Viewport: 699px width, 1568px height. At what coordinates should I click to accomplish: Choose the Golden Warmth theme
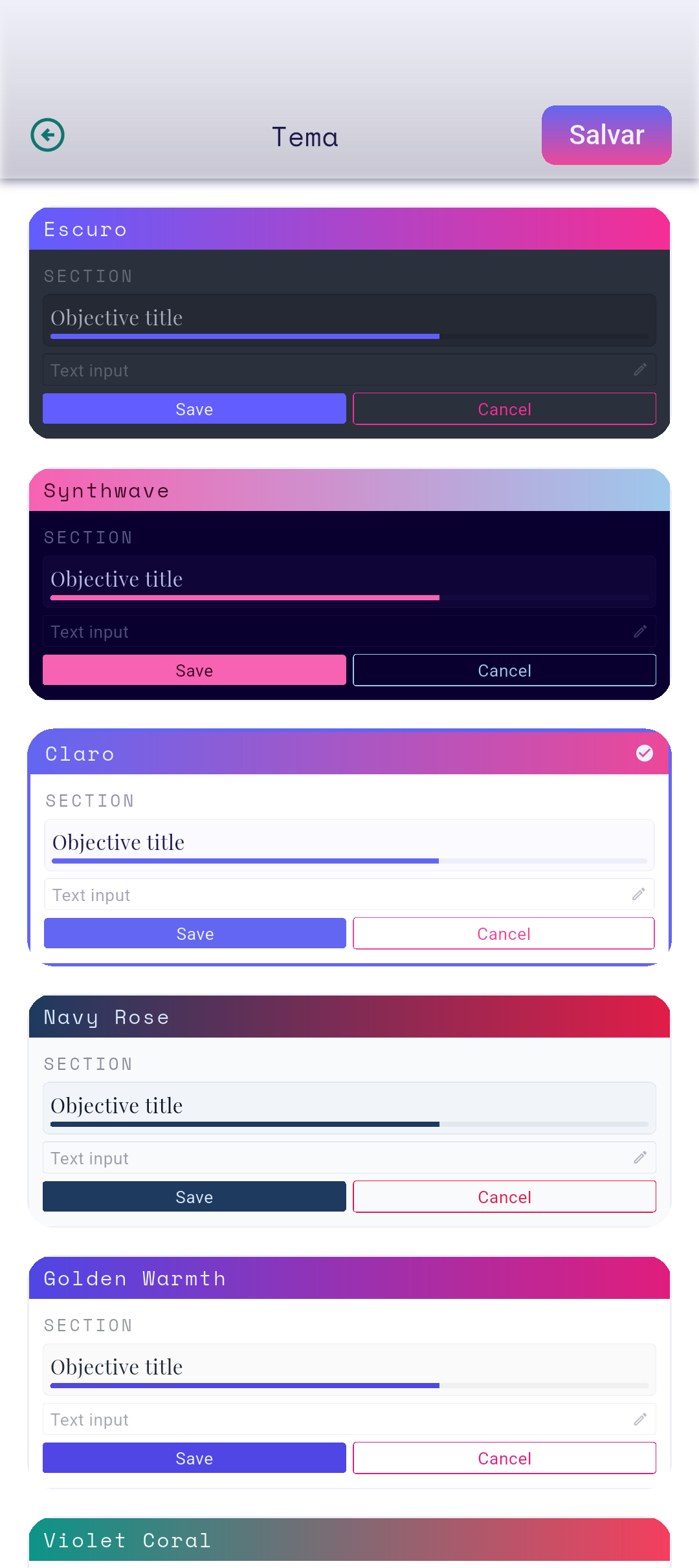(x=349, y=1278)
